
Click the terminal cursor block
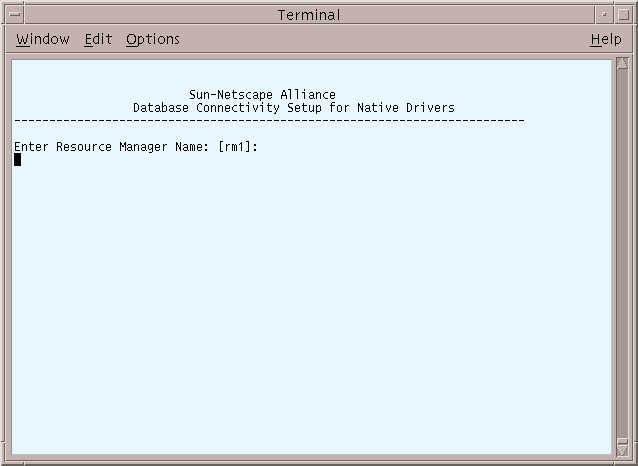(x=17, y=160)
